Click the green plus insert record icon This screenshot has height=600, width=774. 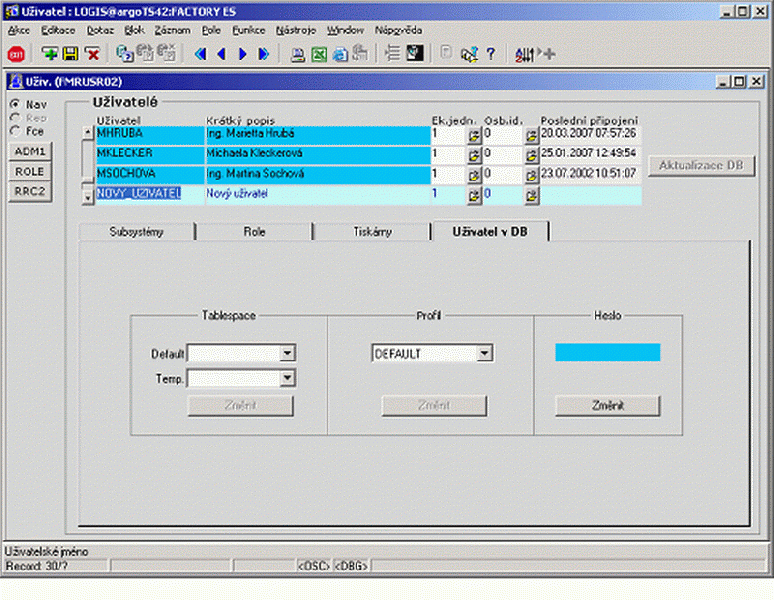49,54
